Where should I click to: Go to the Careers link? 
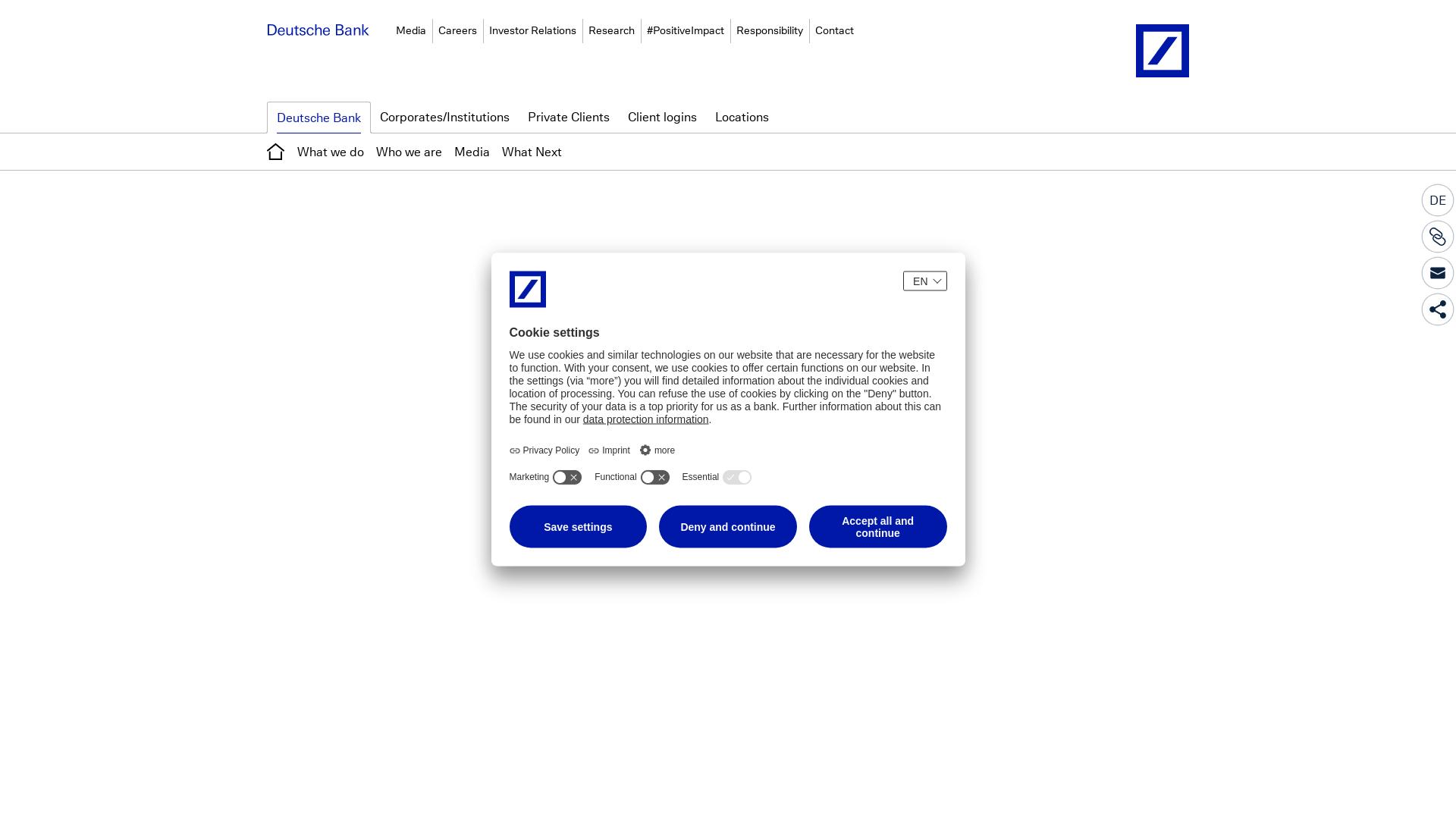point(457,31)
